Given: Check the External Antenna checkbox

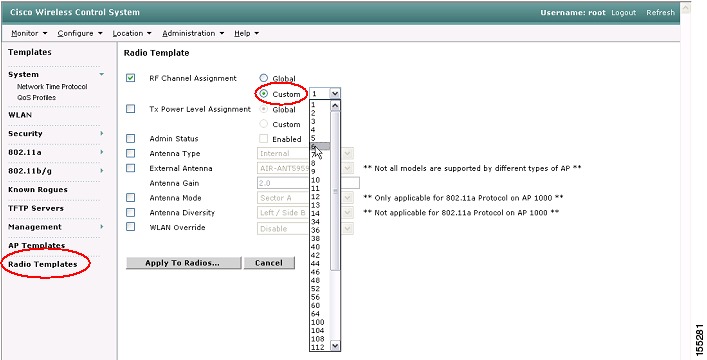Looking at the screenshot, I should coord(130,168).
